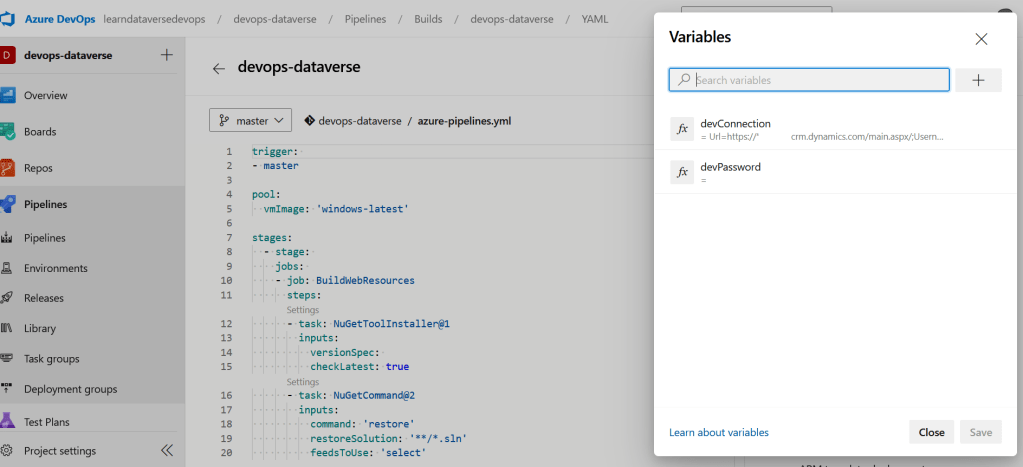Open Builds breadcrumb link
Screen dimensions: 1023x467
point(428,19)
